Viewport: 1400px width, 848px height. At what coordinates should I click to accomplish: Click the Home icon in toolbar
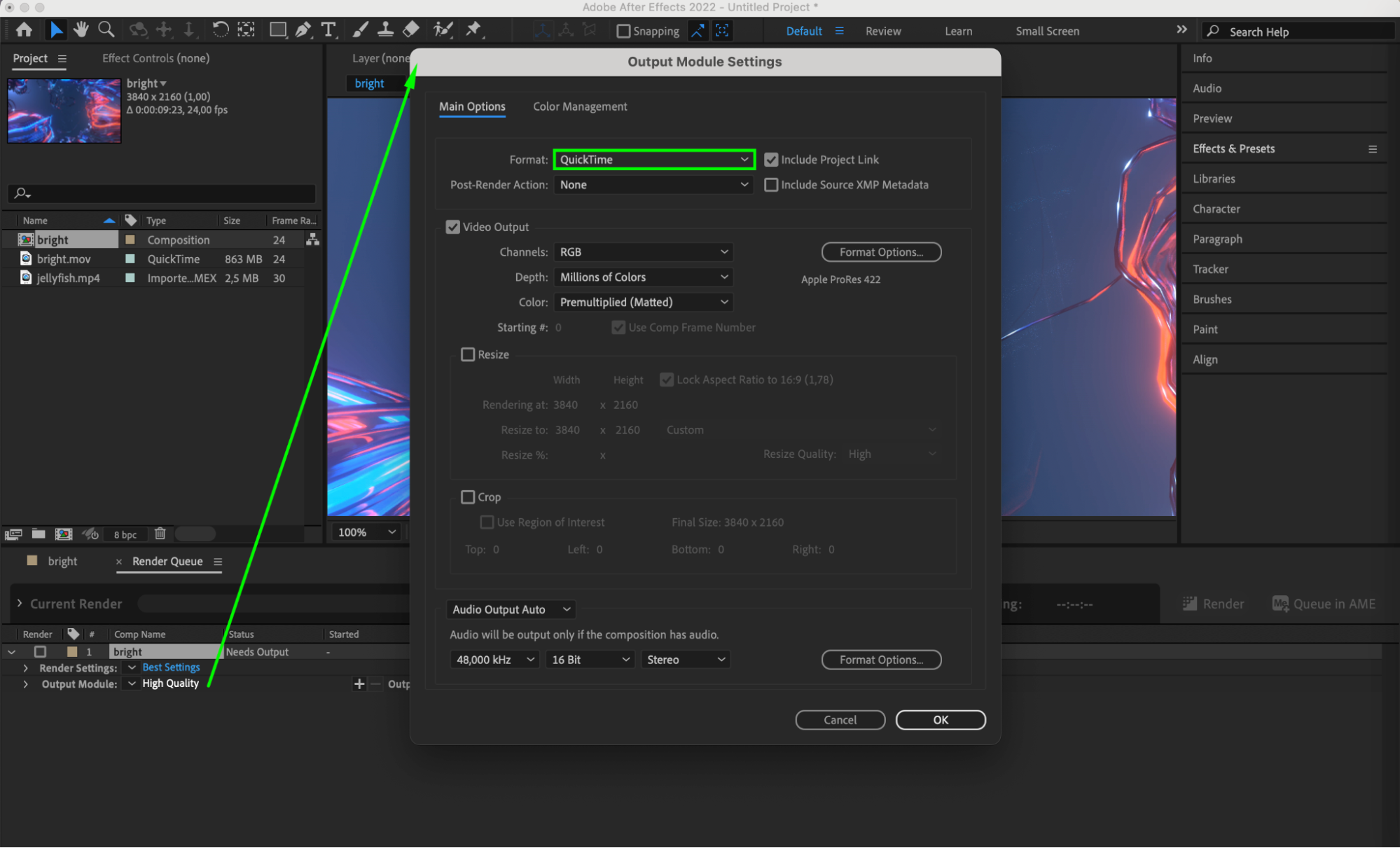(x=24, y=29)
